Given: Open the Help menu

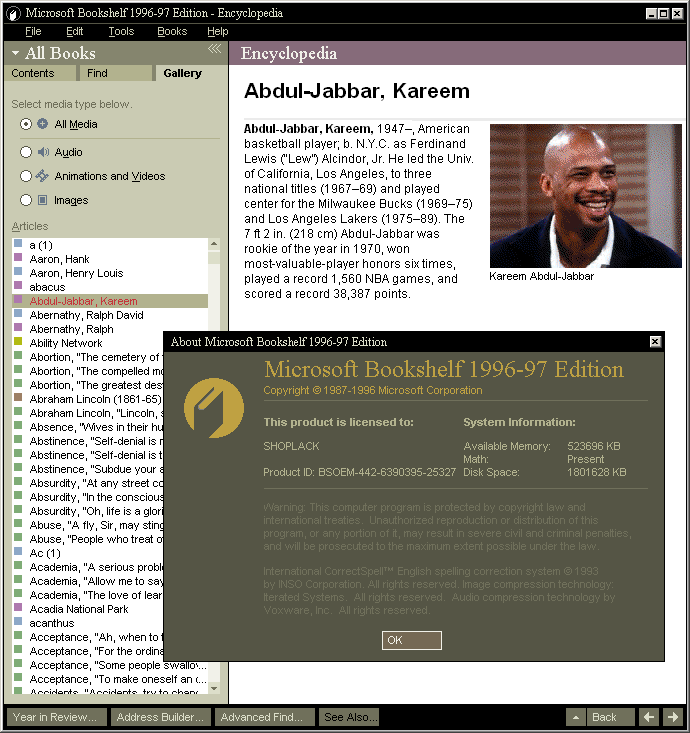Looking at the screenshot, I should click(217, 31).
